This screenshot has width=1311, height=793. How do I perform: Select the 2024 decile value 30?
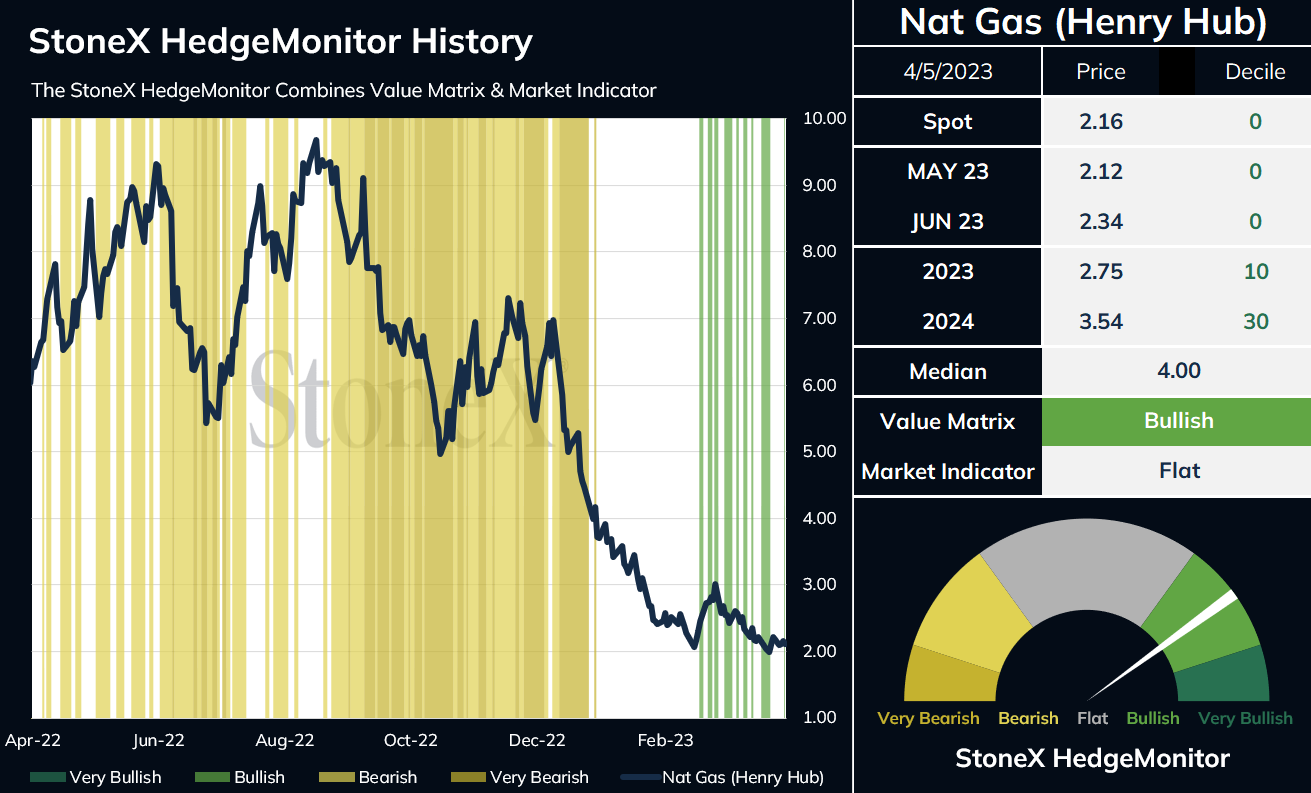(1255, 321)
